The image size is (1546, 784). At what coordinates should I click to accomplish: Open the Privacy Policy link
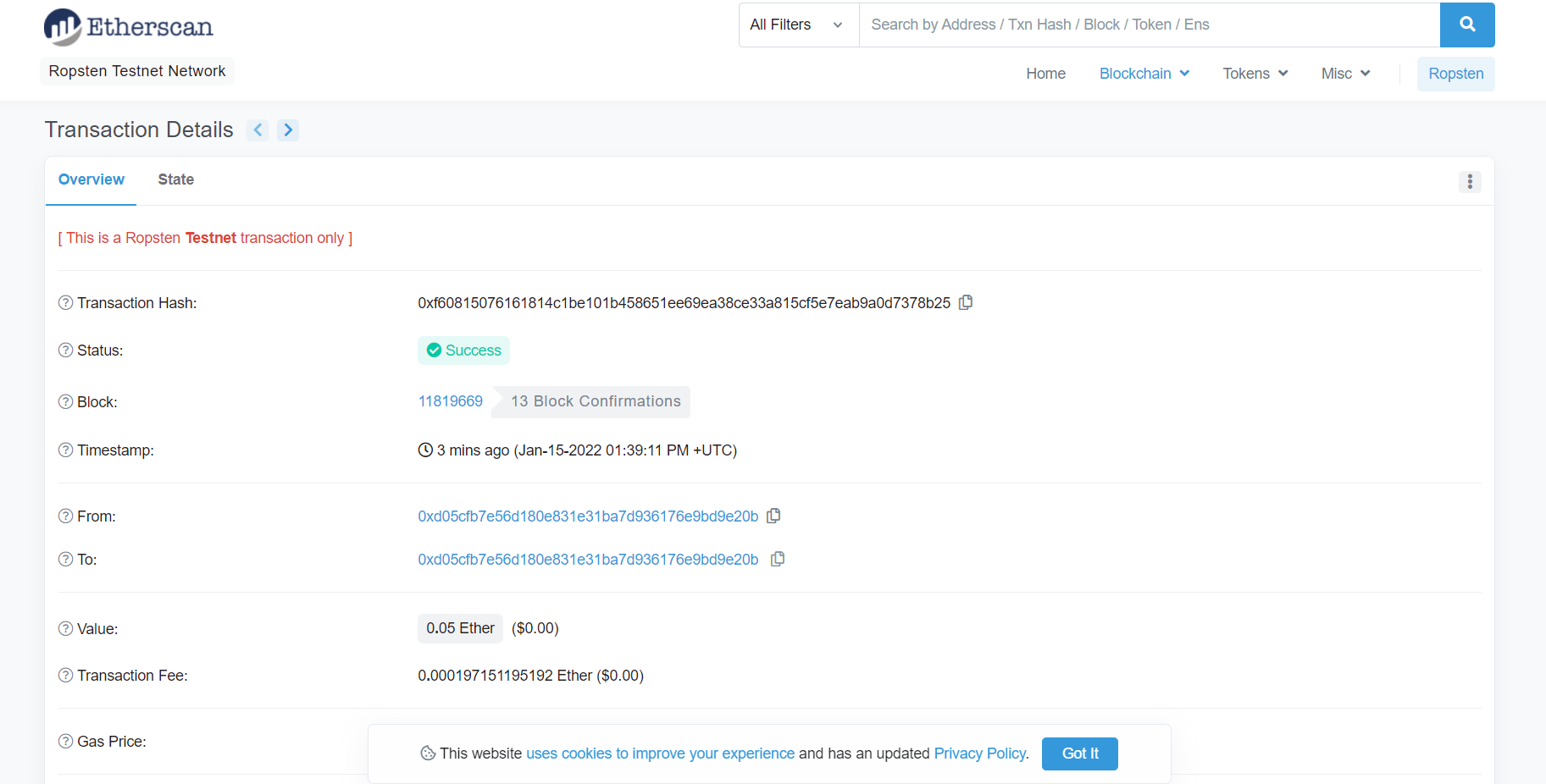click(980, 754)
